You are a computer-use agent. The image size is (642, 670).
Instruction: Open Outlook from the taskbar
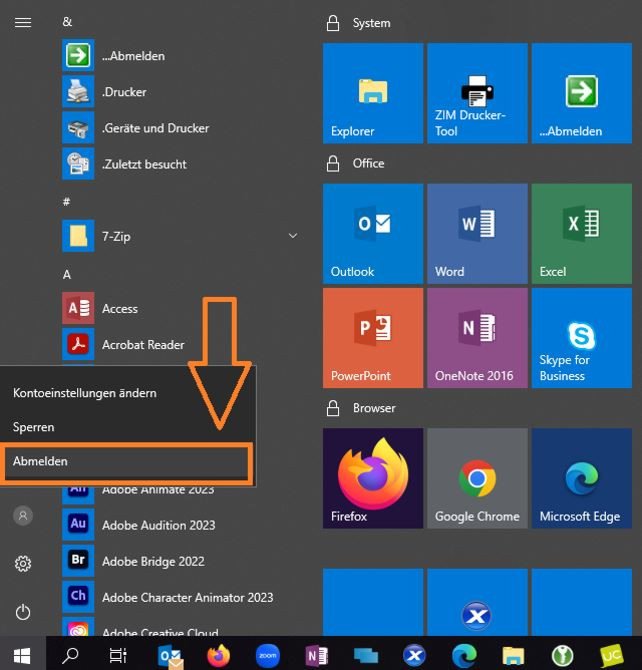coord(171,656)
